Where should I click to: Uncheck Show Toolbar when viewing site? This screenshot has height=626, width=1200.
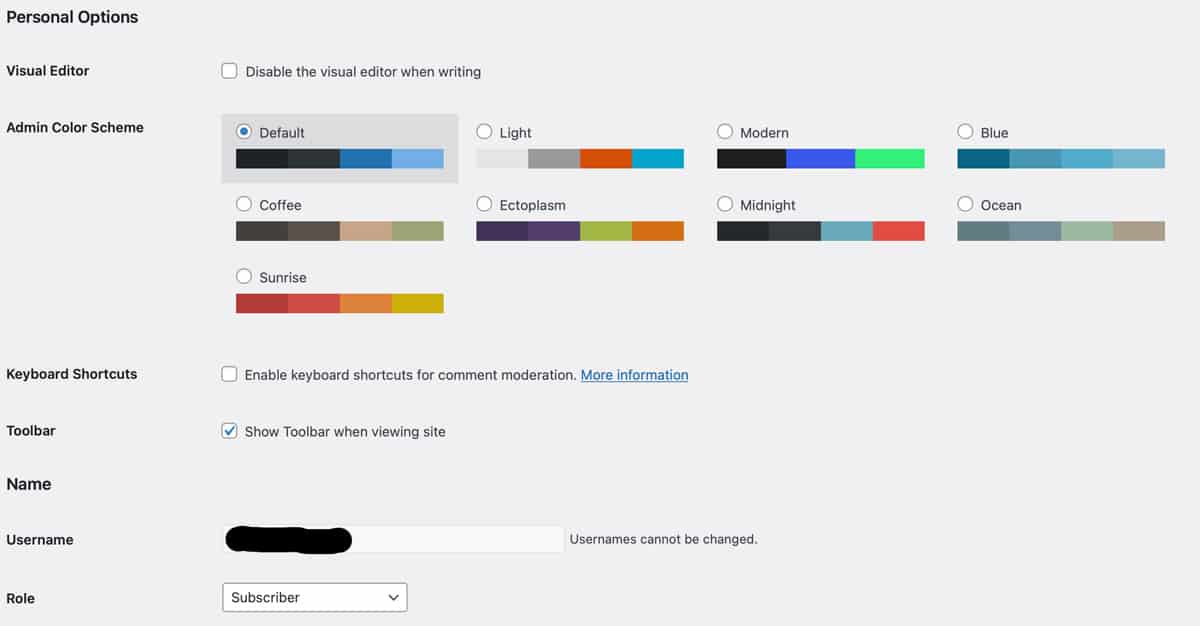tap(229, 431)
